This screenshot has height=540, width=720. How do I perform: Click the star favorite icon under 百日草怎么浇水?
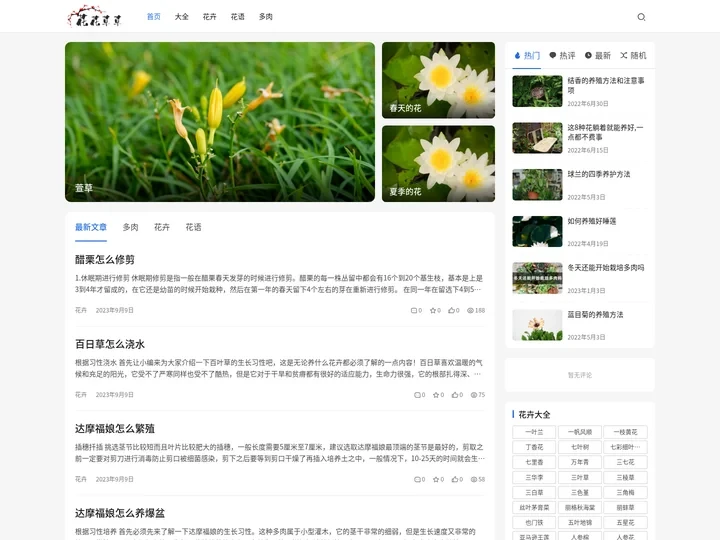click(436, 395)
